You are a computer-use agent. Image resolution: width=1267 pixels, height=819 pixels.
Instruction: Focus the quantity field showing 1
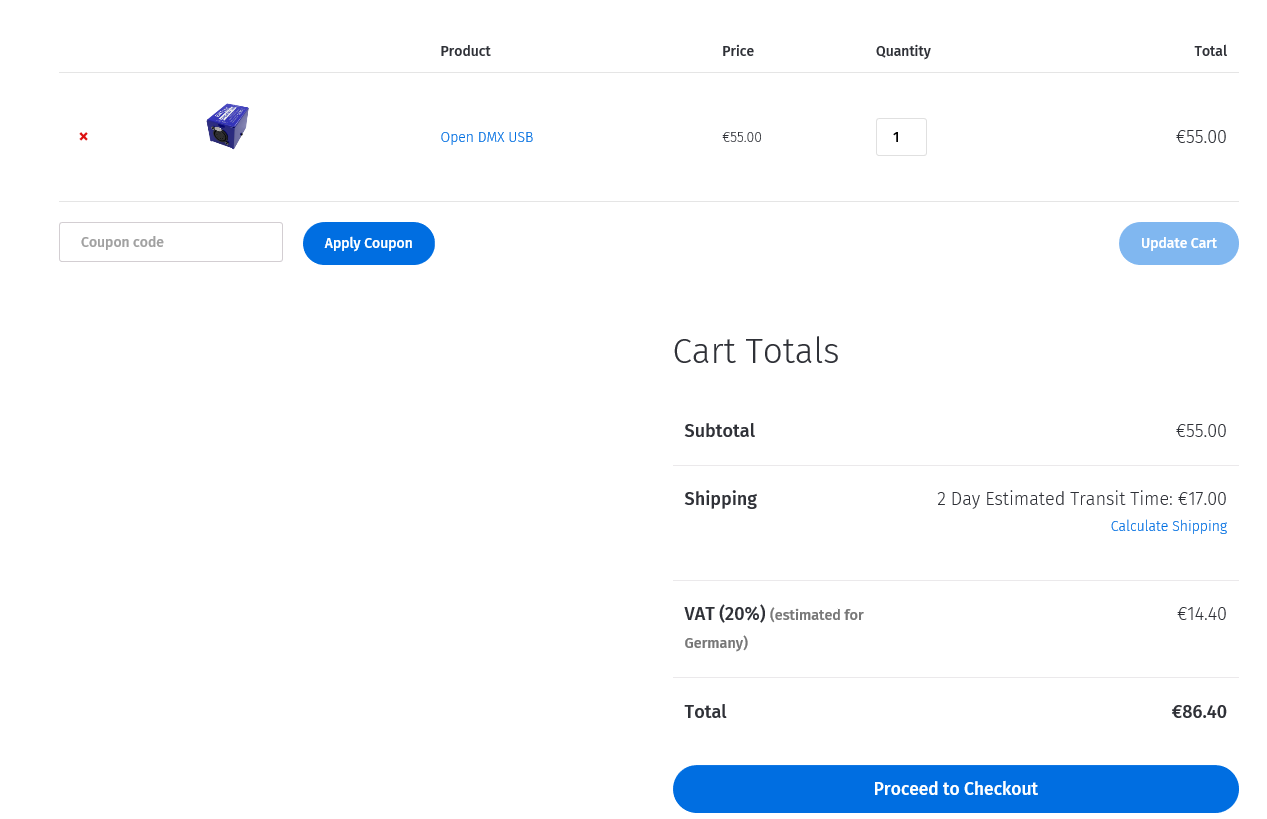(x=901, y=137)
